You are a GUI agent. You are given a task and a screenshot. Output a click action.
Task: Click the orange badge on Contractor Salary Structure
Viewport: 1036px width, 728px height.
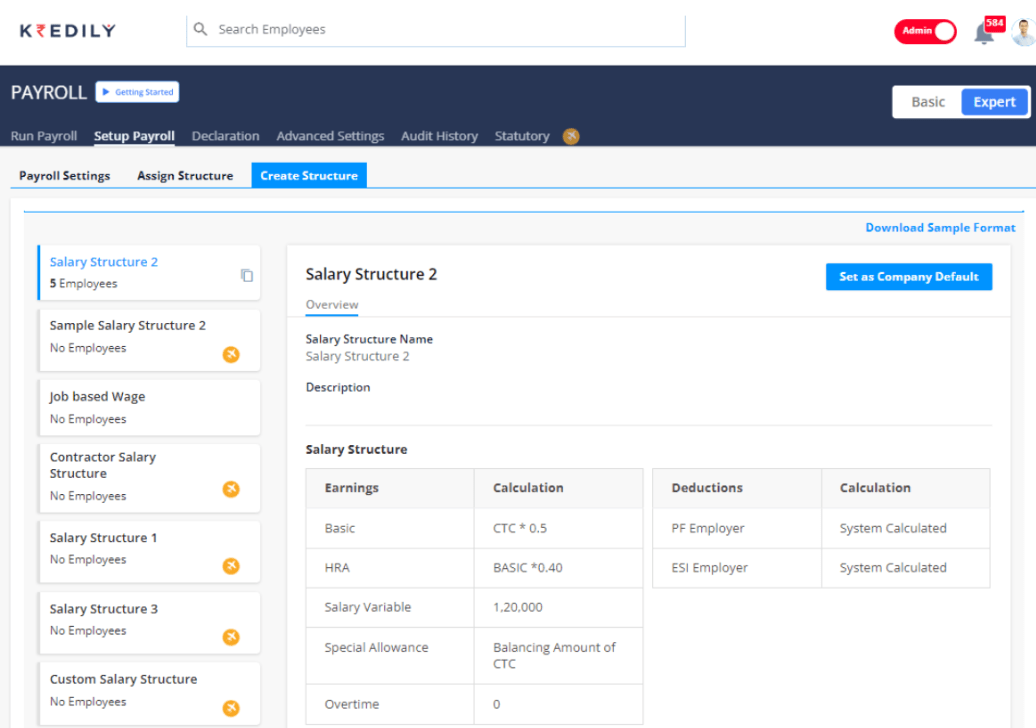(x=231, y=489)
